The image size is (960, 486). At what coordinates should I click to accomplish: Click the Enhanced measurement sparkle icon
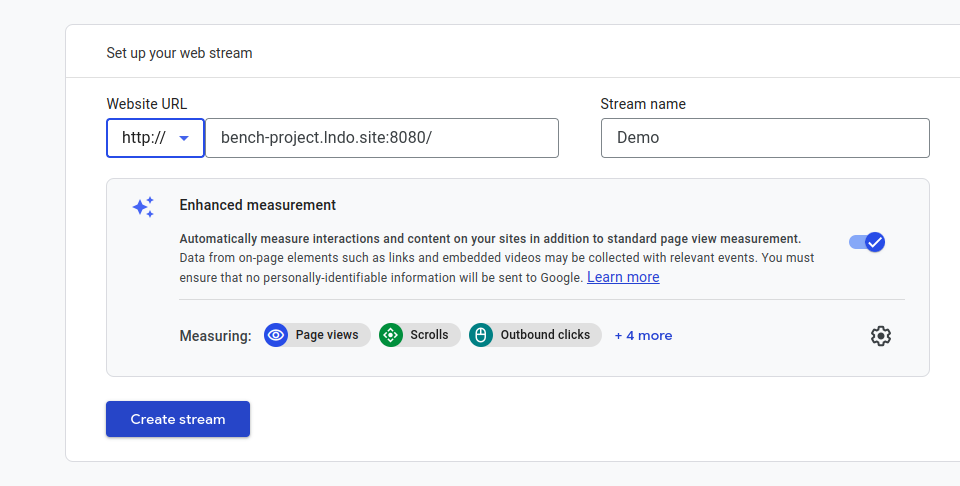[x=143, y=207]
